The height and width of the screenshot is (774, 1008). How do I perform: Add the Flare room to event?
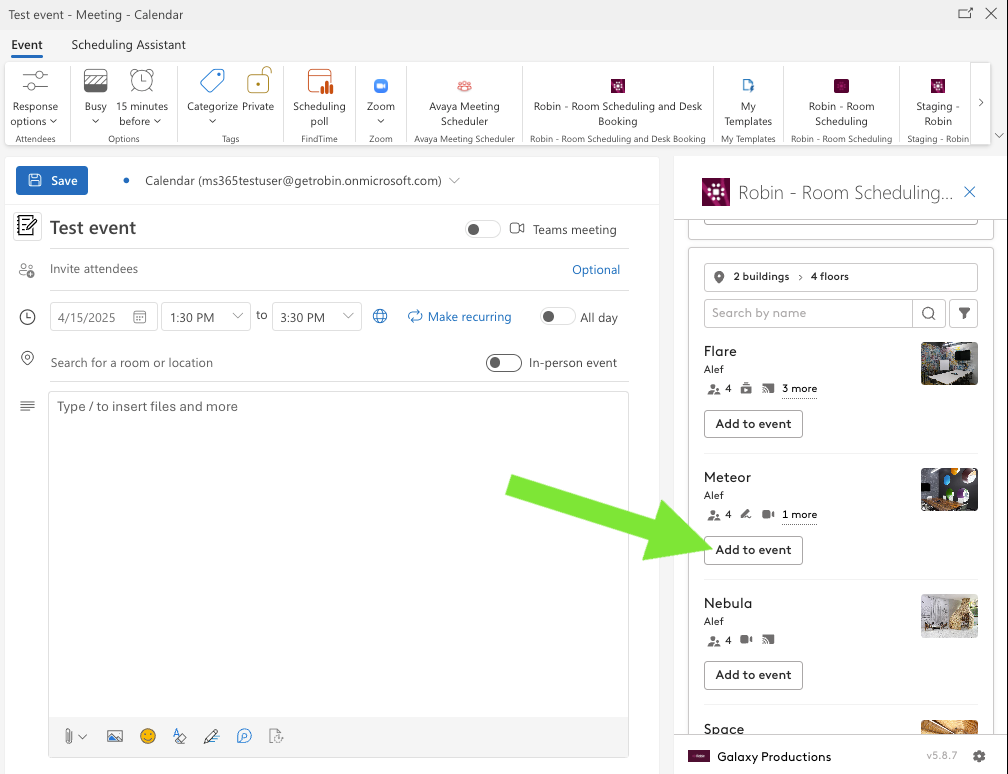(753, 424)
